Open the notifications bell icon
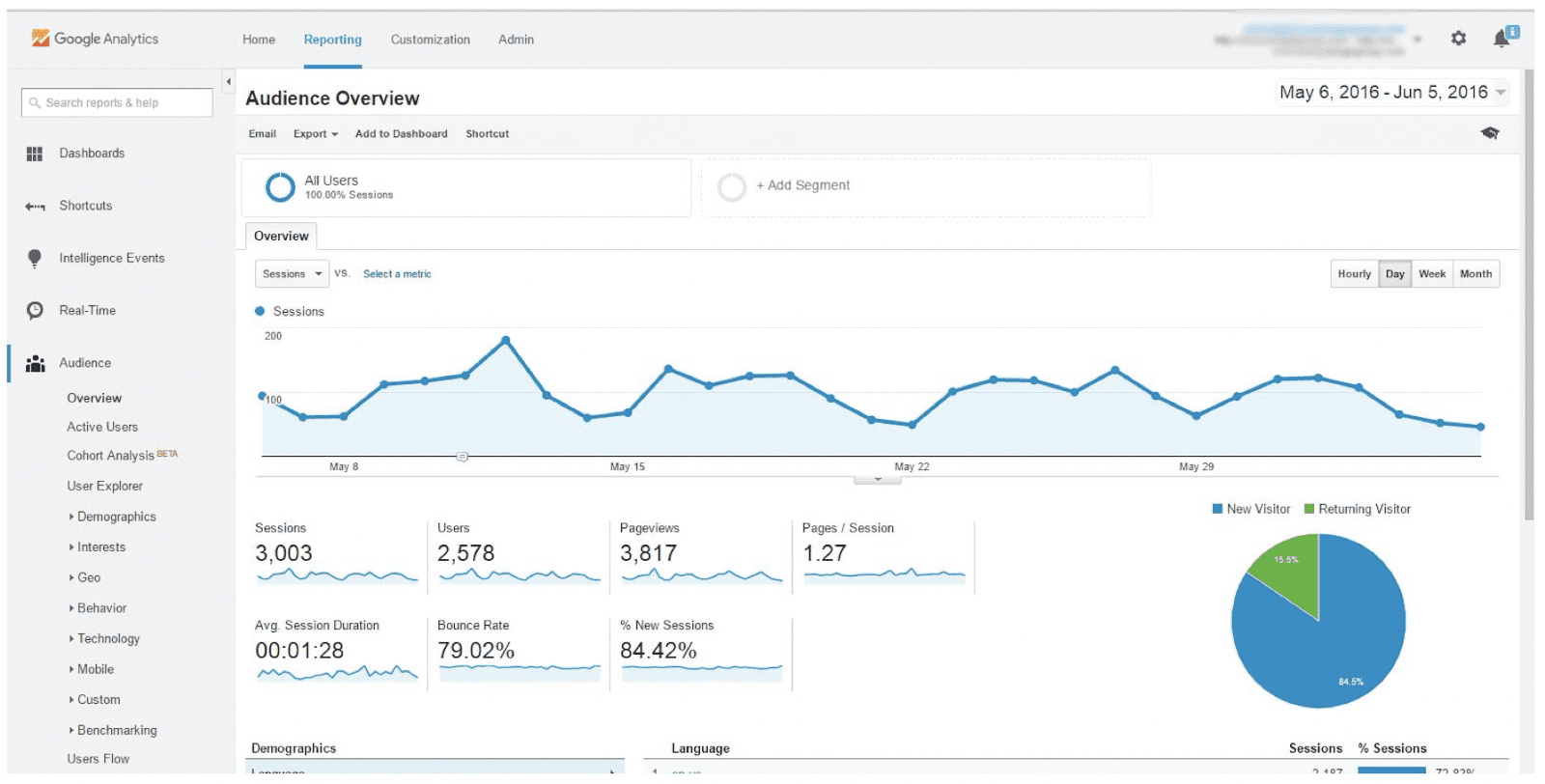 1503,38
